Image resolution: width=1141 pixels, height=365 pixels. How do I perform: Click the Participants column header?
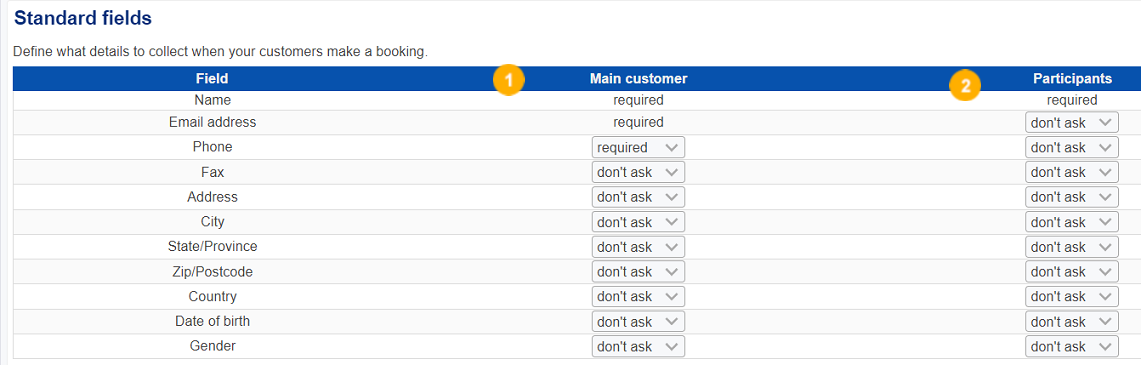[x=1072, y=79]
